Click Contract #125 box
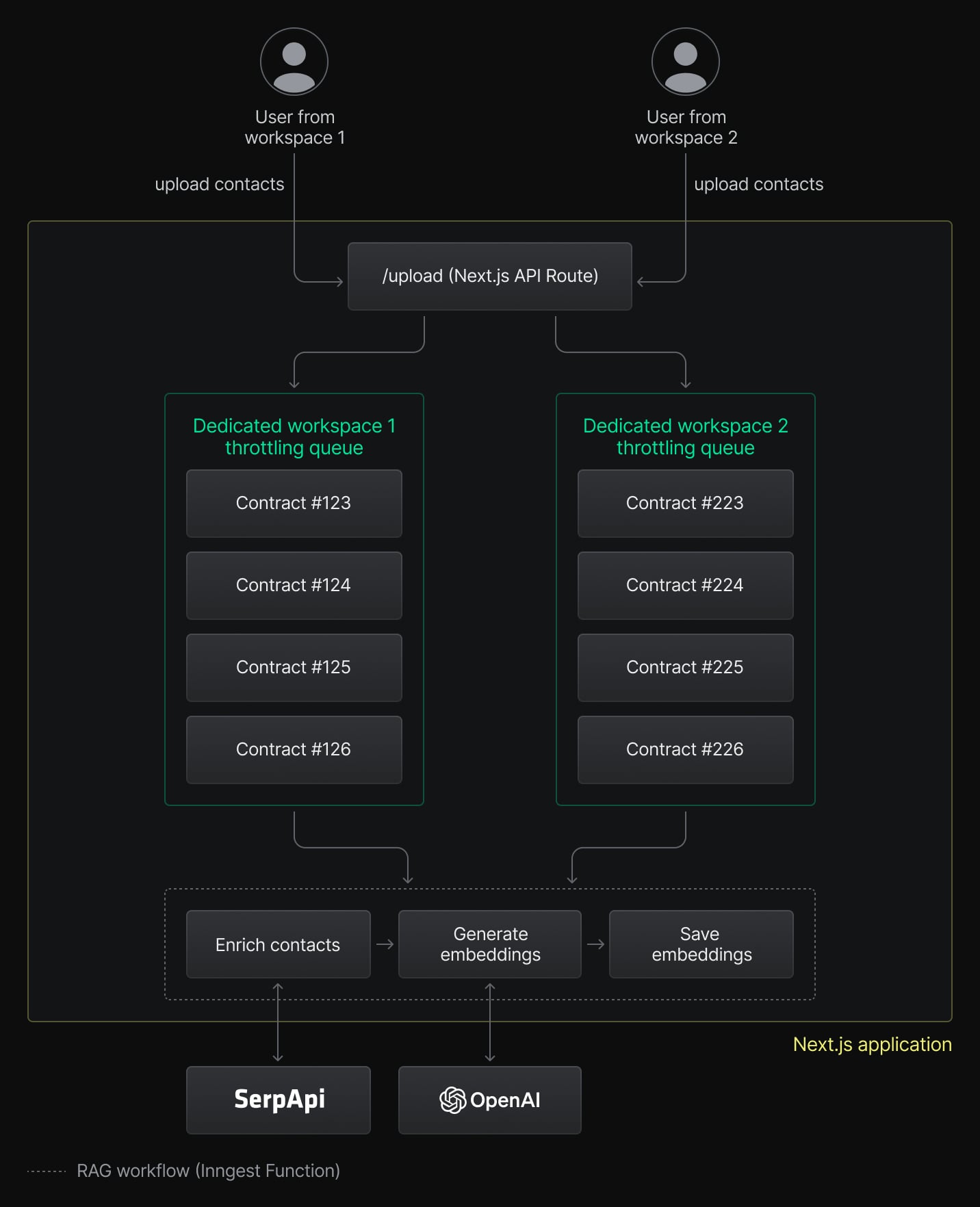 pos(294,667)
